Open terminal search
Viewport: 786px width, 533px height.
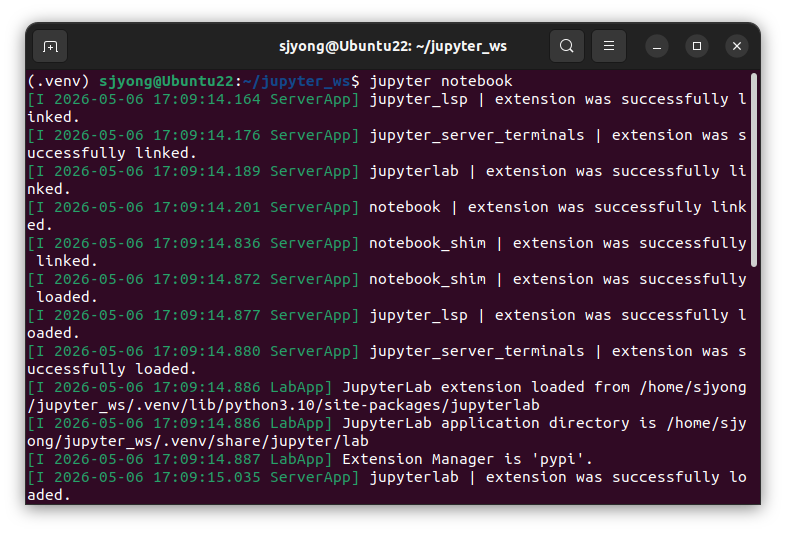[x=567, y=46]
